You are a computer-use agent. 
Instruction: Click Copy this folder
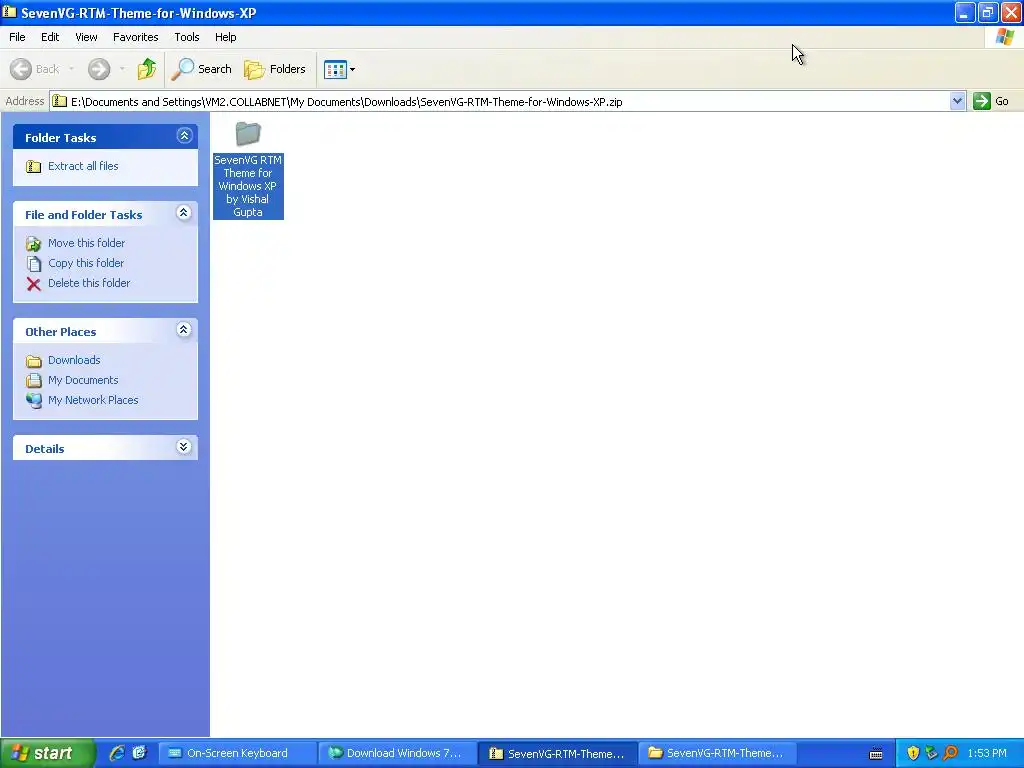coord(86,263)
